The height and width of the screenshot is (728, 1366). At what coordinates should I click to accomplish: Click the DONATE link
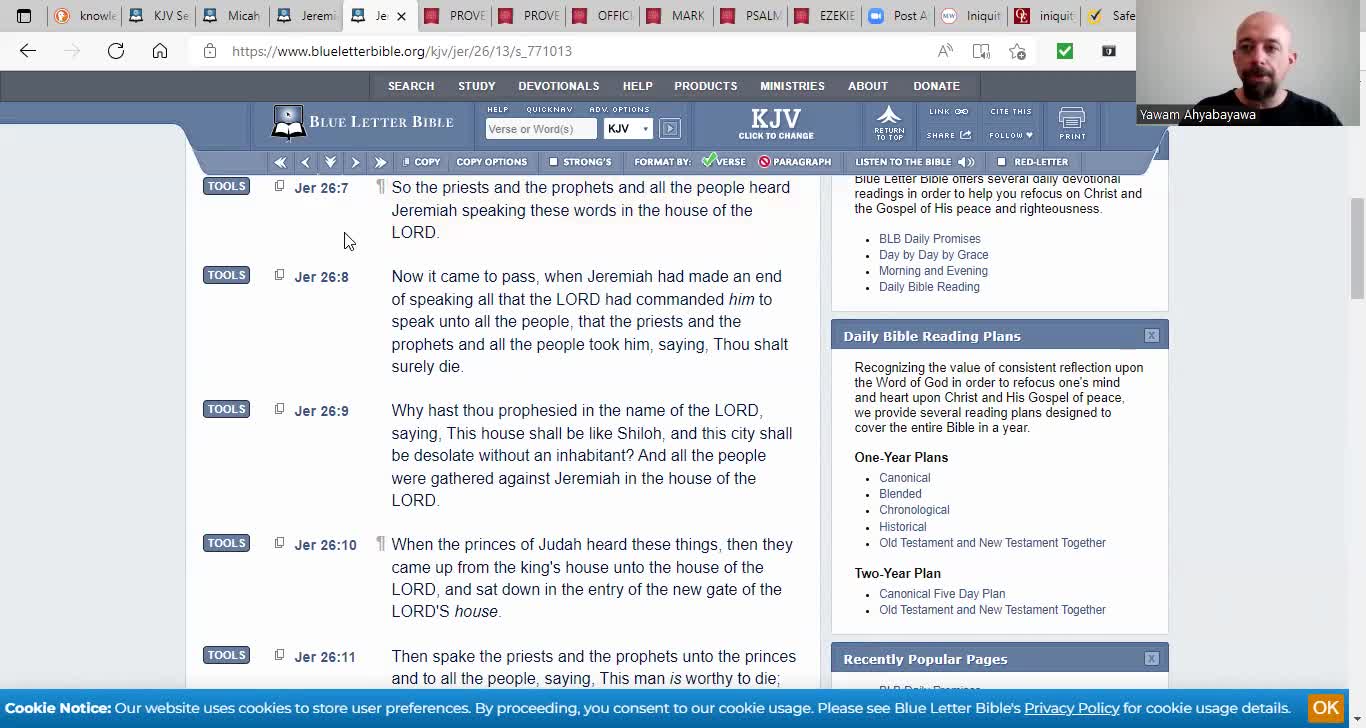click(x=936, y=86)
